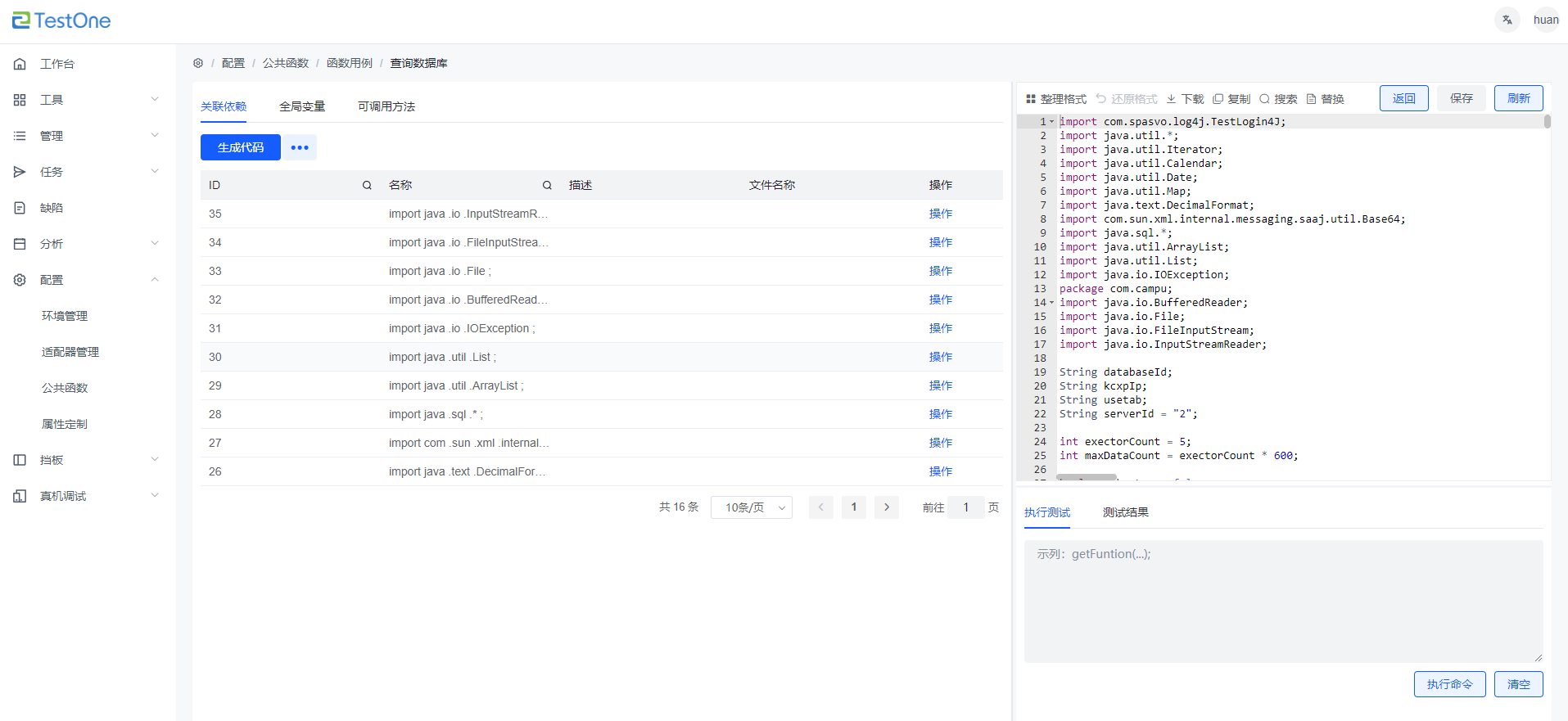1568x721 pixels.
Task: Click the 分析 panel icon
Action: (x=20, y=244)
